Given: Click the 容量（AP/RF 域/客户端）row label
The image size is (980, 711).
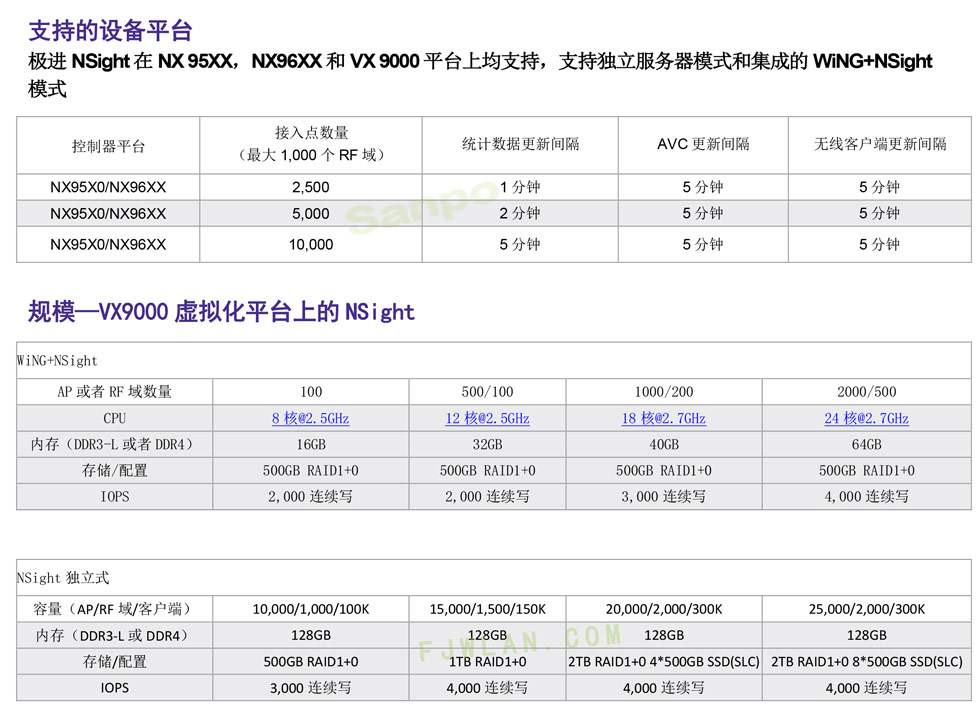Looking at the screenshot, I should pos(114,609).
